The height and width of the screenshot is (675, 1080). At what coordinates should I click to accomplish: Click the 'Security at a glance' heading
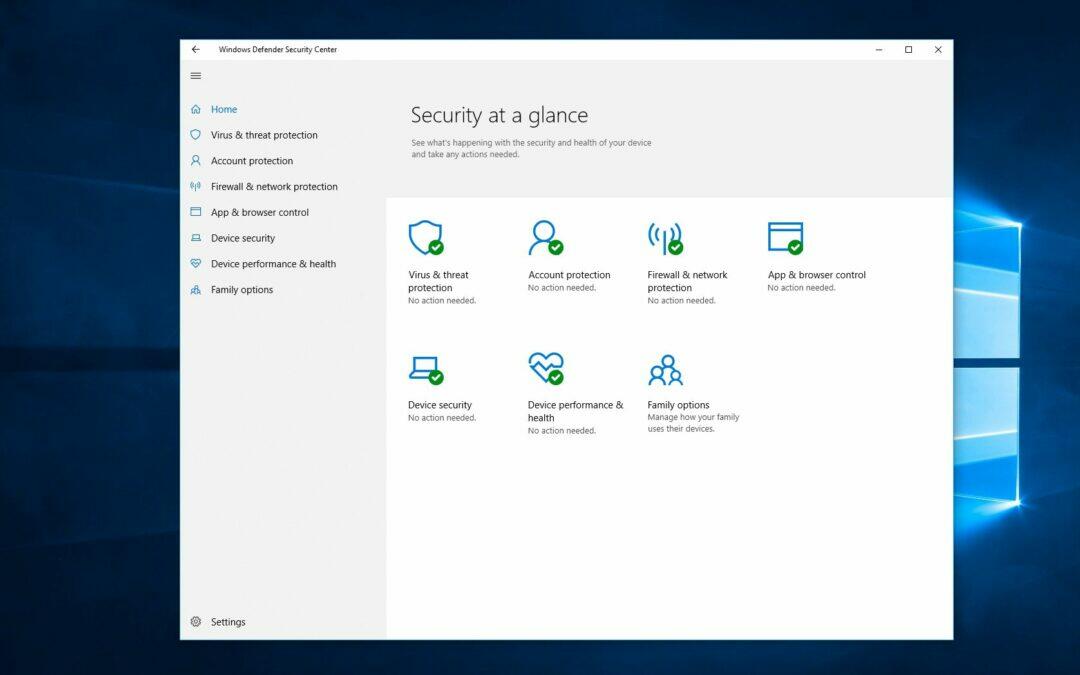[499, 116]
